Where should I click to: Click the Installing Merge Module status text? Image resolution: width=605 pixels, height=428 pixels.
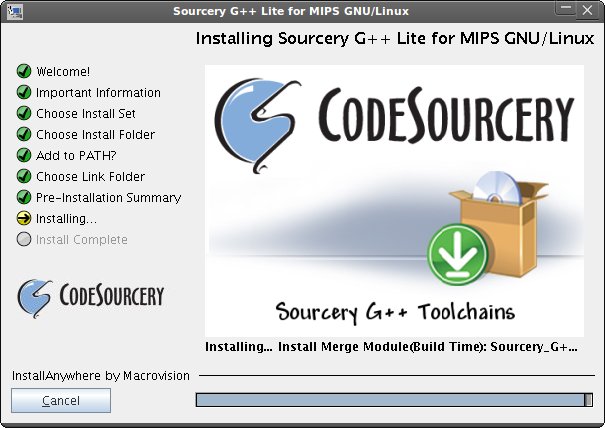391,347
